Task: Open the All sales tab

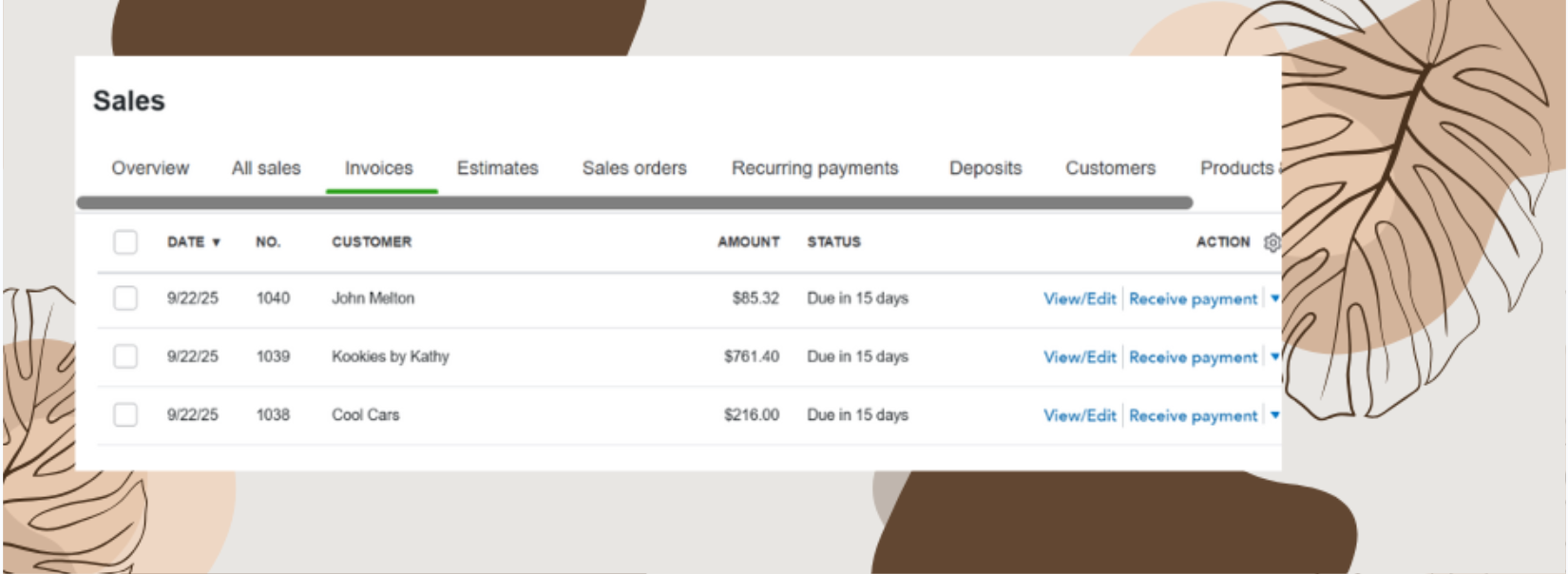Action: point(266,168)
